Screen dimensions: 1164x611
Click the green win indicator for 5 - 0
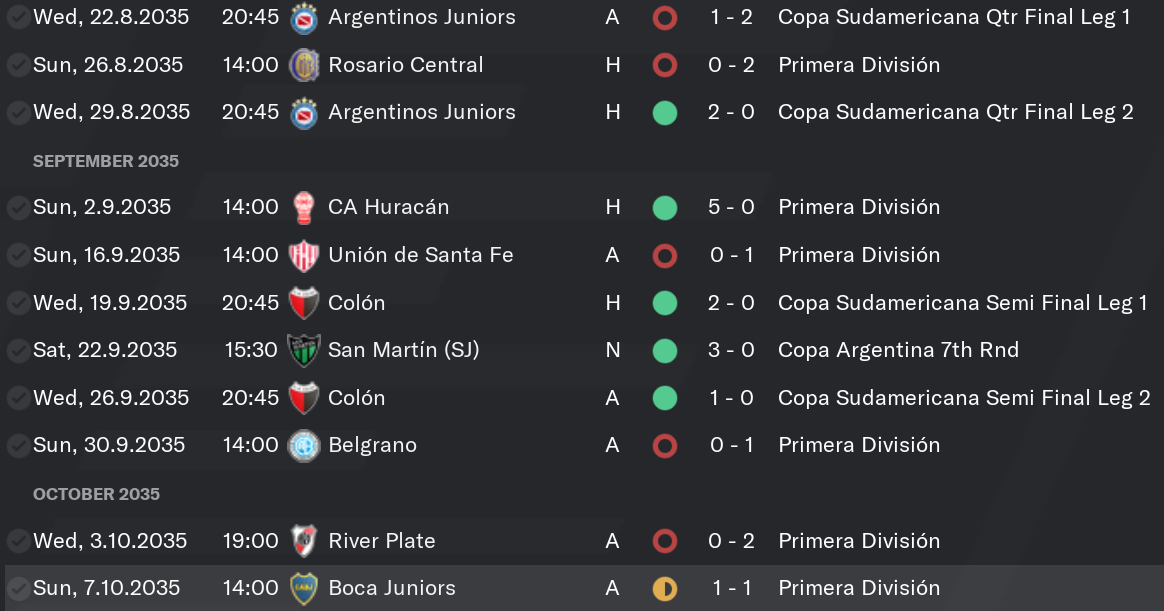pyautogui.click(x=664, y=208)
